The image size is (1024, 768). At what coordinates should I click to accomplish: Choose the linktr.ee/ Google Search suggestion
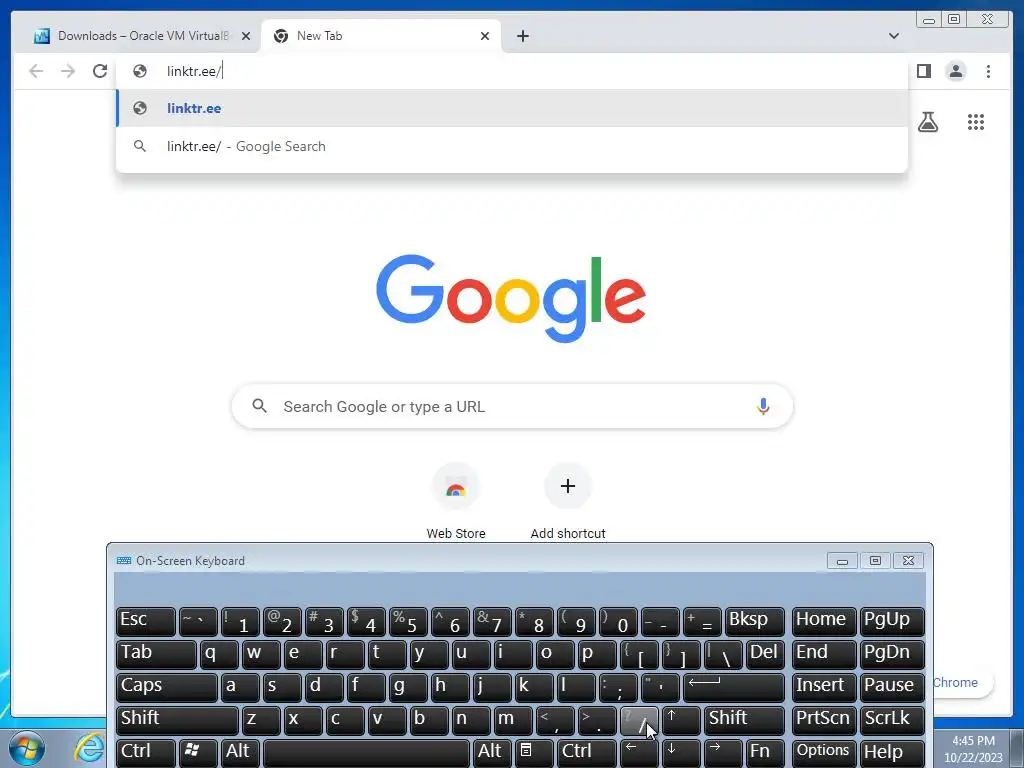click(x=512, y=146)
